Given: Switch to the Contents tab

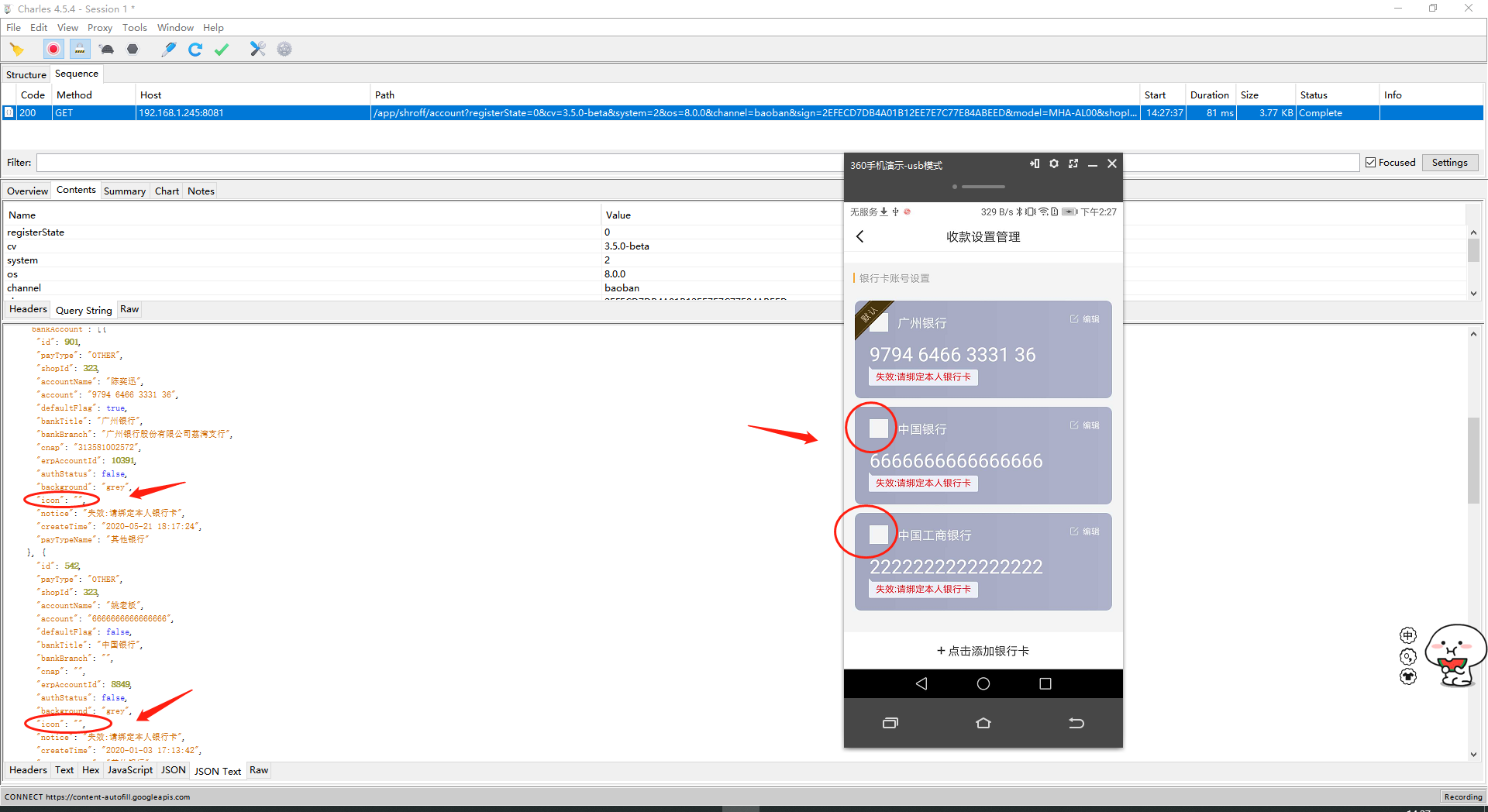Looking at the screenshot, I should click(x=76, y=190).
